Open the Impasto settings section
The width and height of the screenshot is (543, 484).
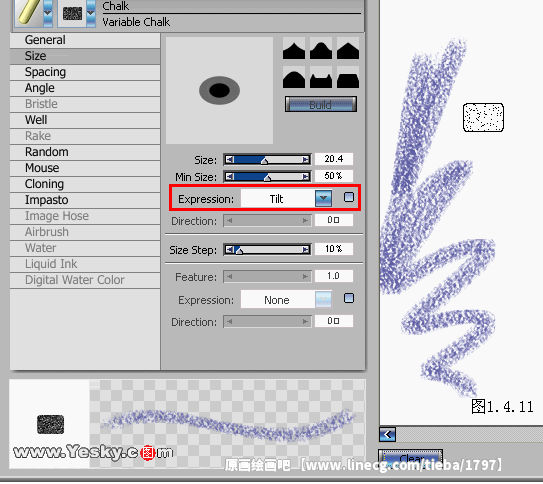(85, 200)
